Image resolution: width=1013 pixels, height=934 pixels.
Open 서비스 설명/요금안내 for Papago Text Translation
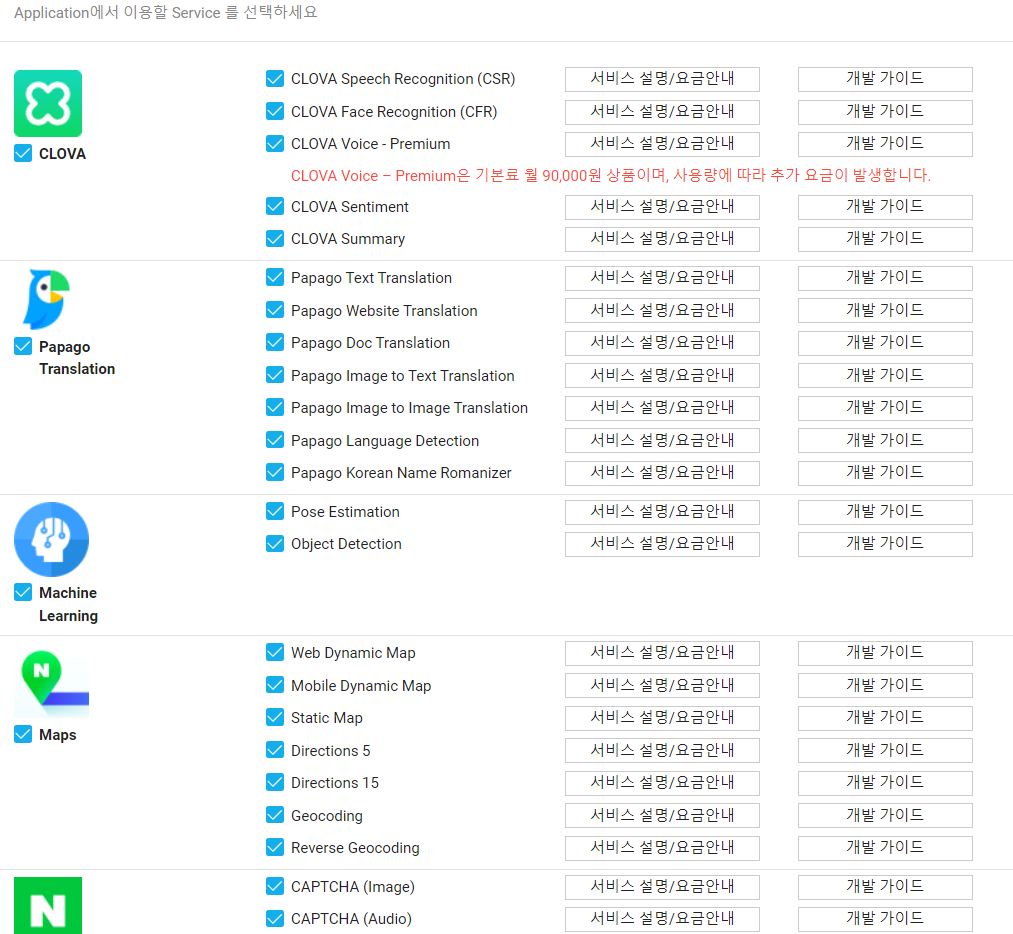coord(662,278)
